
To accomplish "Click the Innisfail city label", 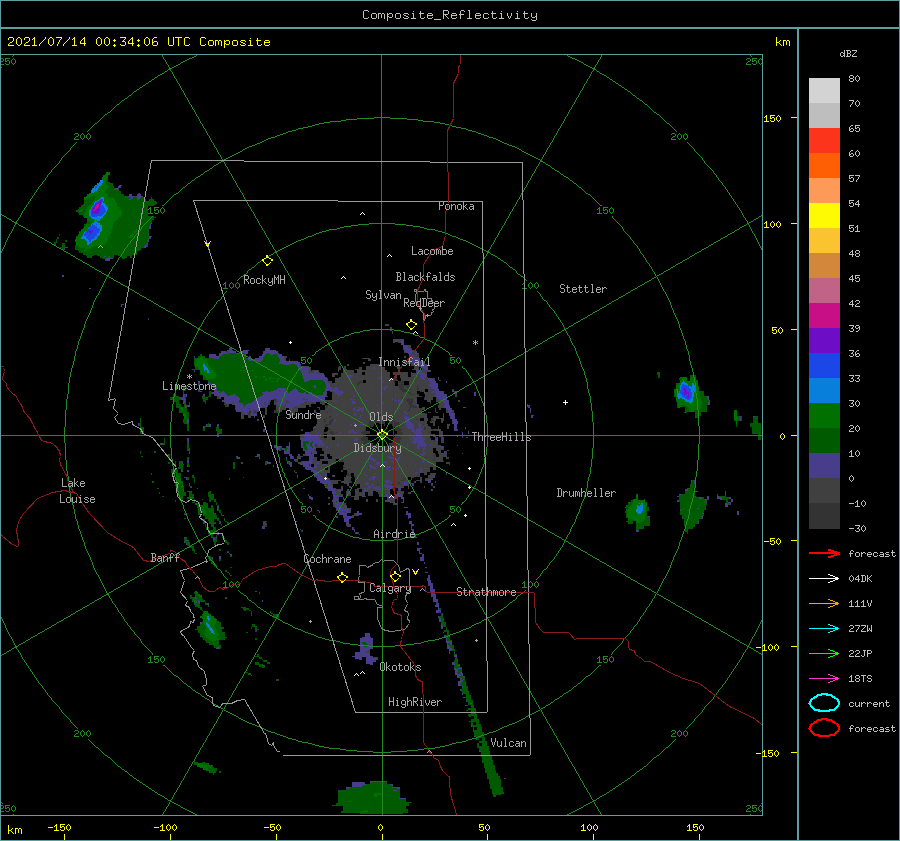I will click(404, 362).
